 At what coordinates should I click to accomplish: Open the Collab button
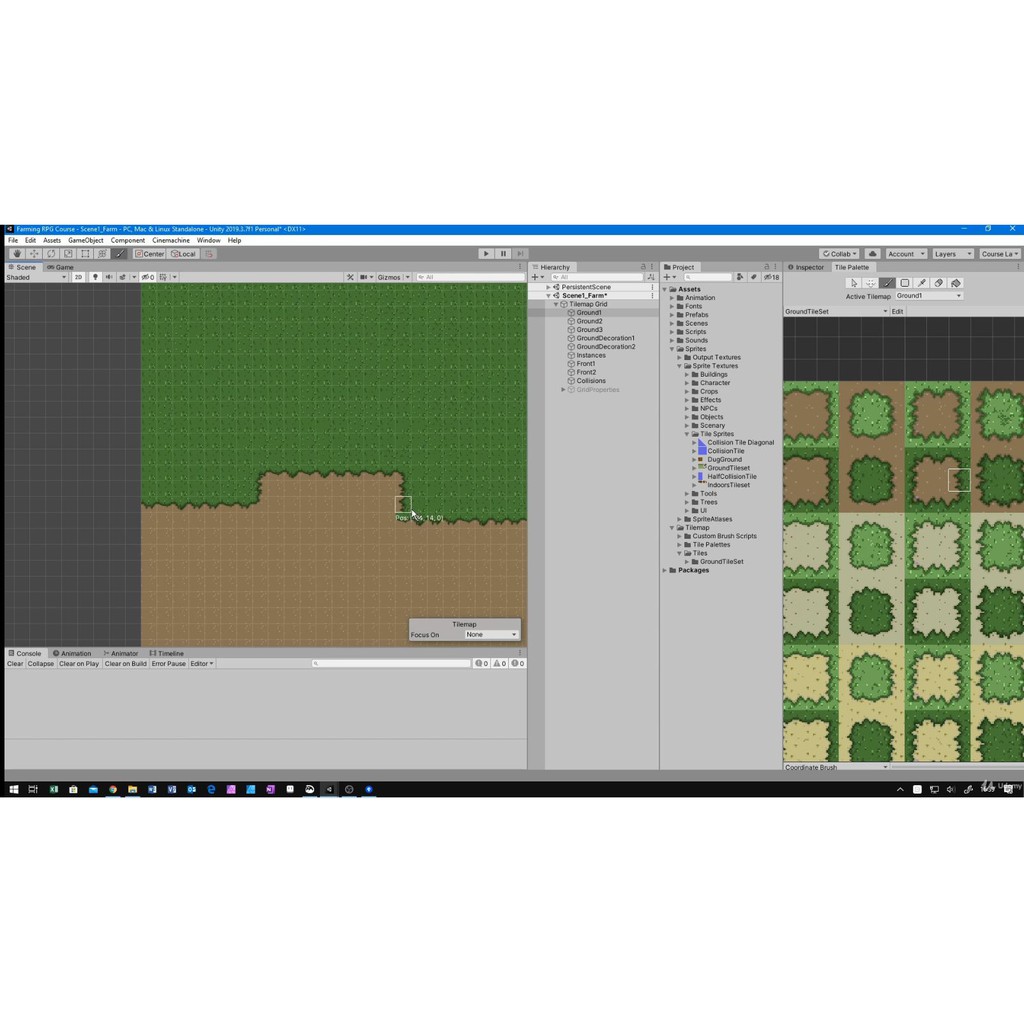point(839,253)
